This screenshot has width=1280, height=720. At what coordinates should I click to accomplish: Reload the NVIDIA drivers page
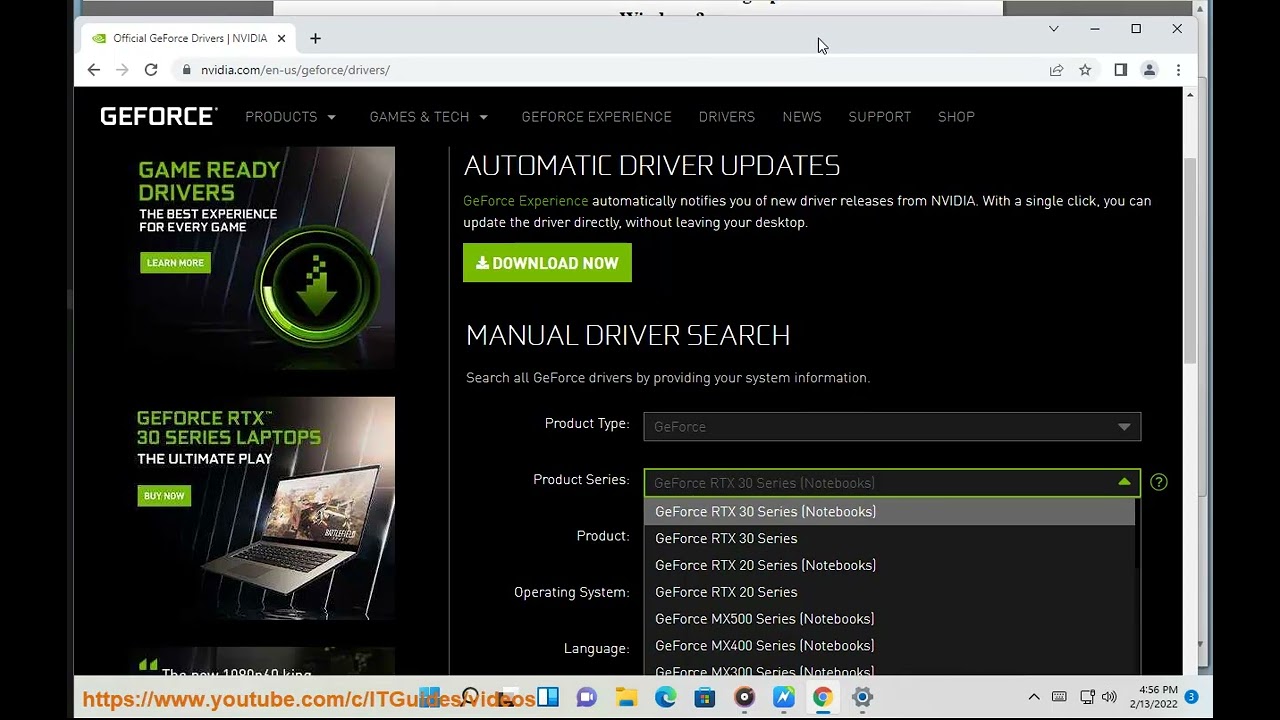(x=151, y=70)
